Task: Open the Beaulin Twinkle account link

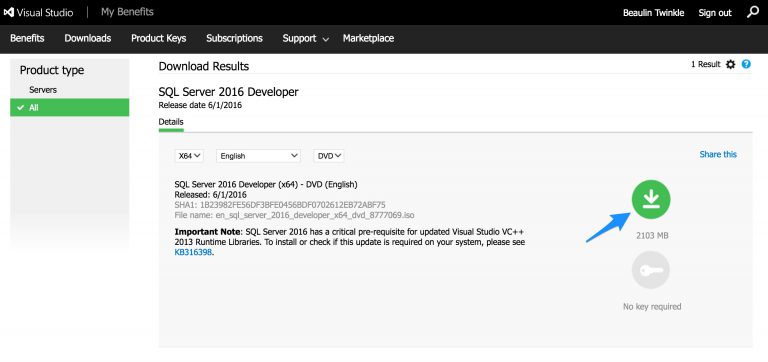Action: 653,13
